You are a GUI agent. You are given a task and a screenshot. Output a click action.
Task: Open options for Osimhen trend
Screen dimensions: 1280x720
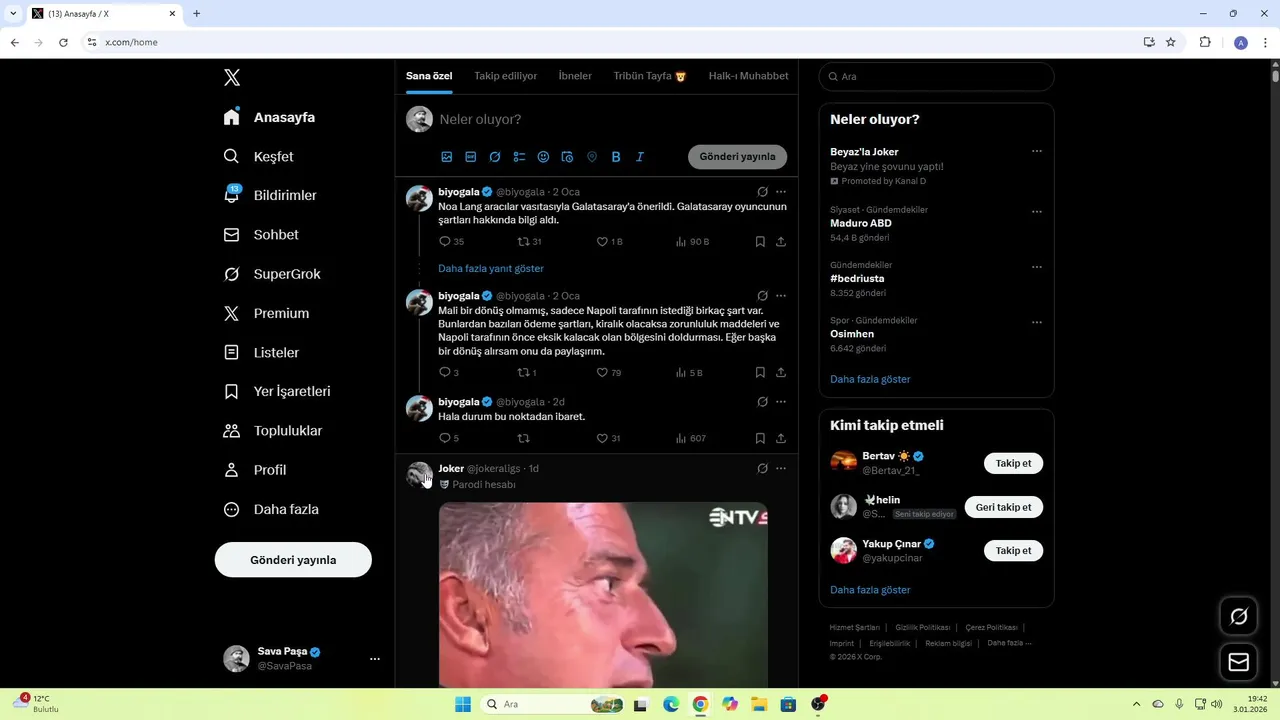tap(1037, 322)
